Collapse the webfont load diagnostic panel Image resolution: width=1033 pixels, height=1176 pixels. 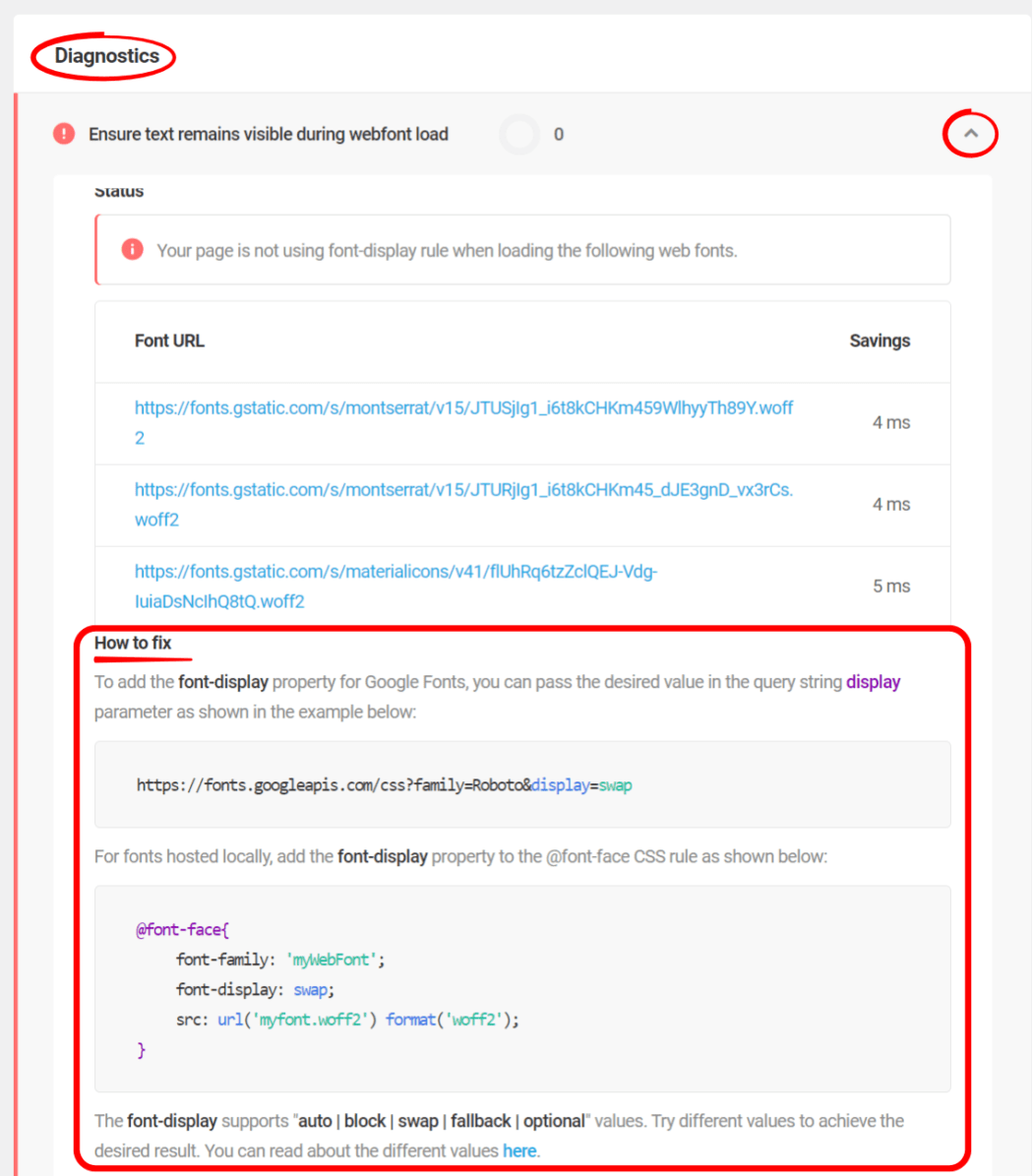tap(970, 134)
